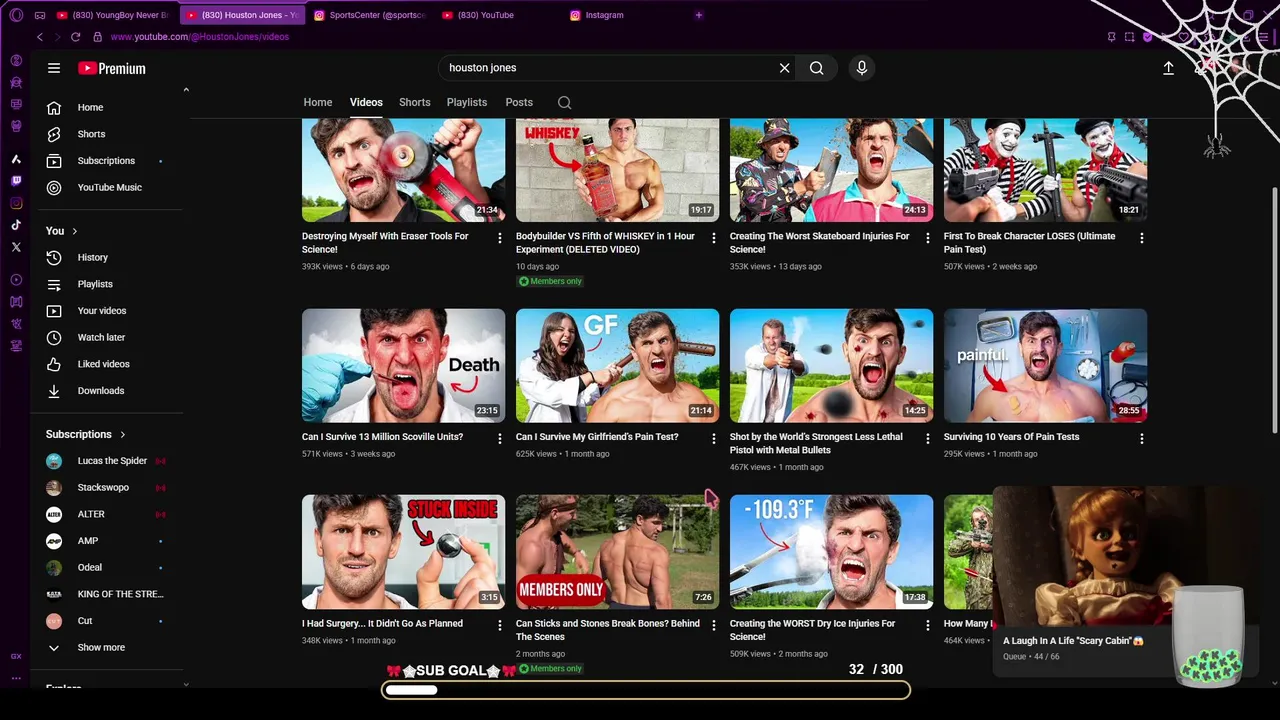
Task: Open X in the browser sidebar
Action: [16, 247]
